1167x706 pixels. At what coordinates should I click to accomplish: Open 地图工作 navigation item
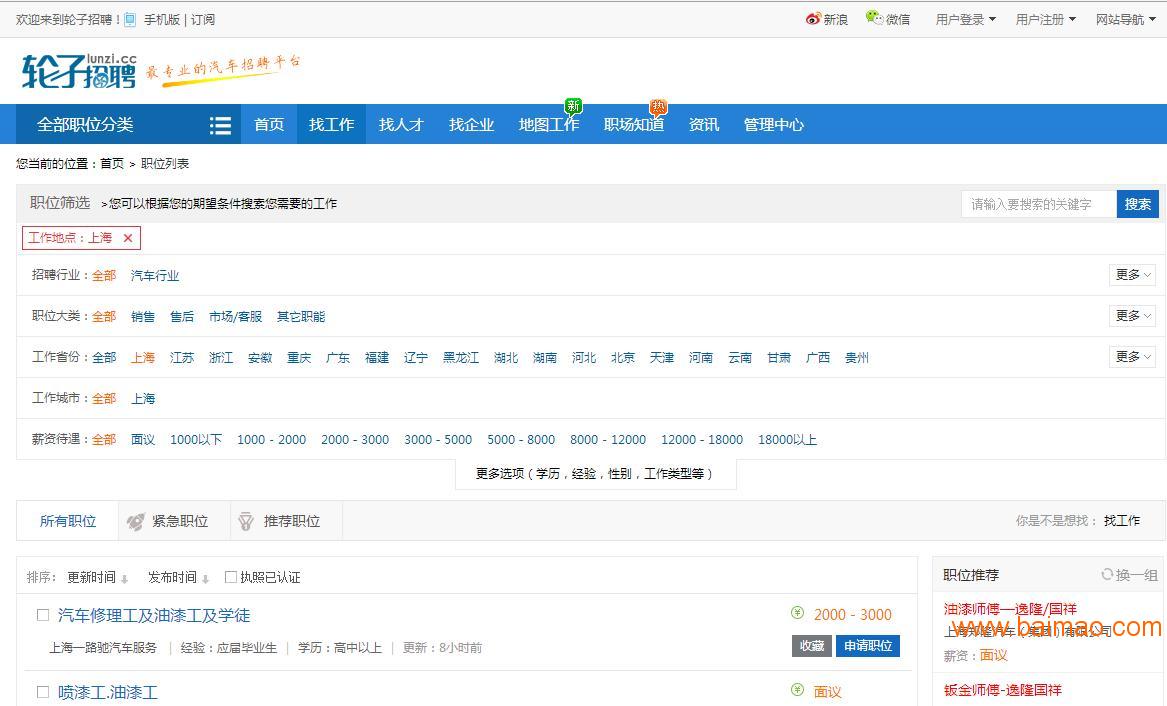pyautogui.click(x=549, y=125)
